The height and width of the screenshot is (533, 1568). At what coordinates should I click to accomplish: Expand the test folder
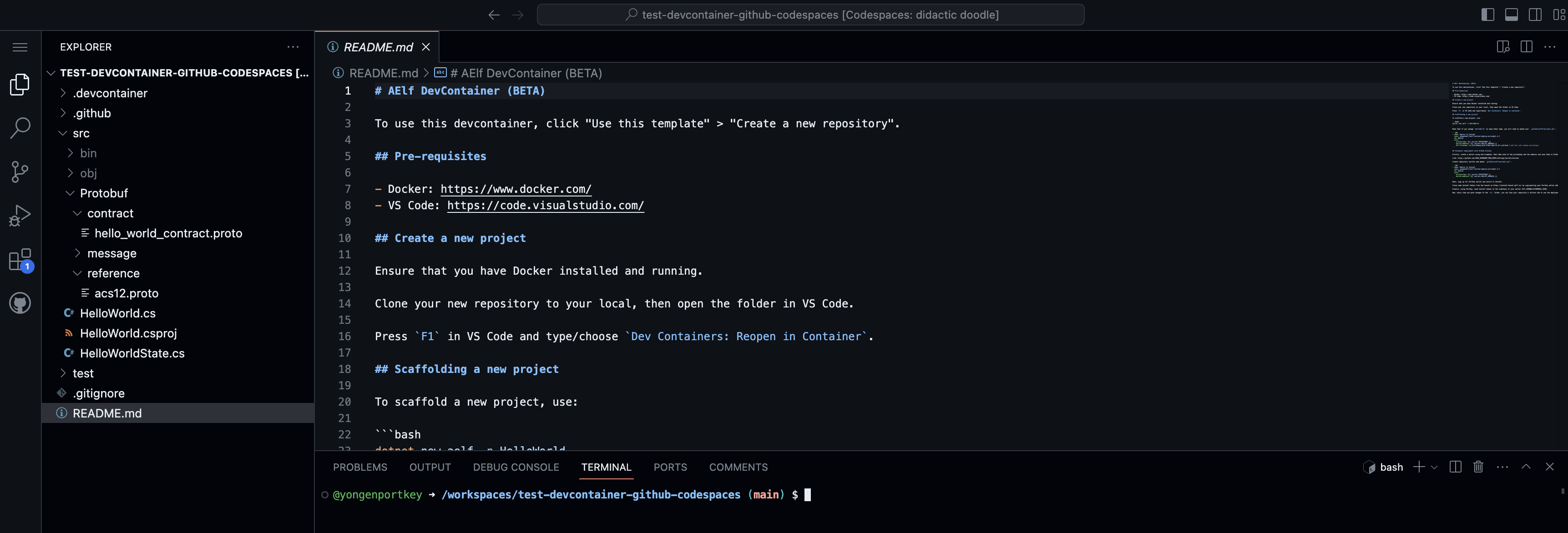[x=178, y=373]
